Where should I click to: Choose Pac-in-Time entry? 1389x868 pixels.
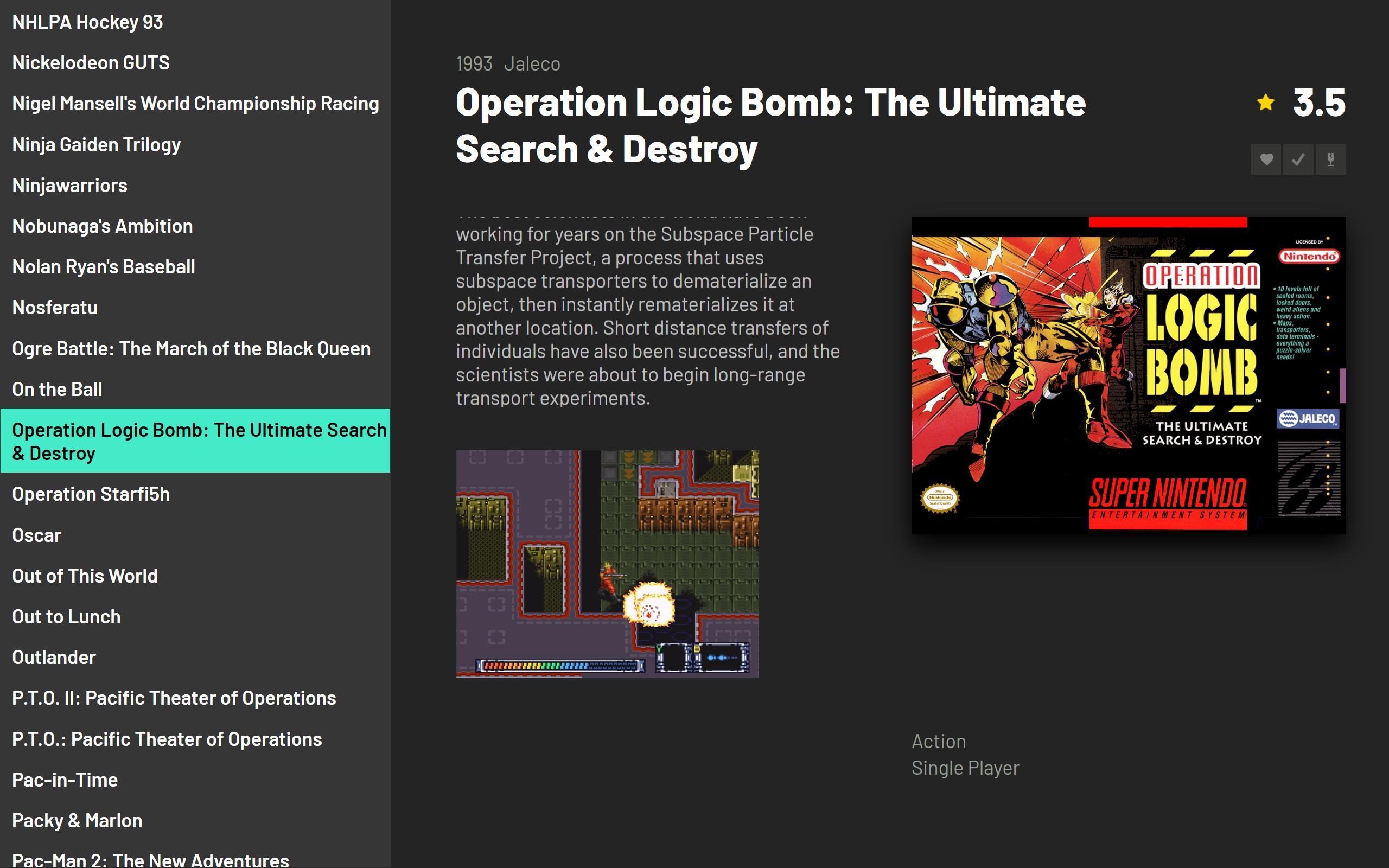tap(195, 780)
